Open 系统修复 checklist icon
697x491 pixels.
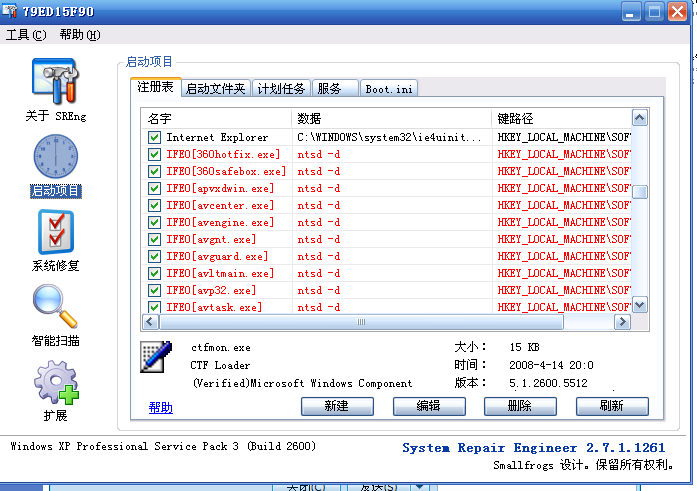(x=56, y=232)
